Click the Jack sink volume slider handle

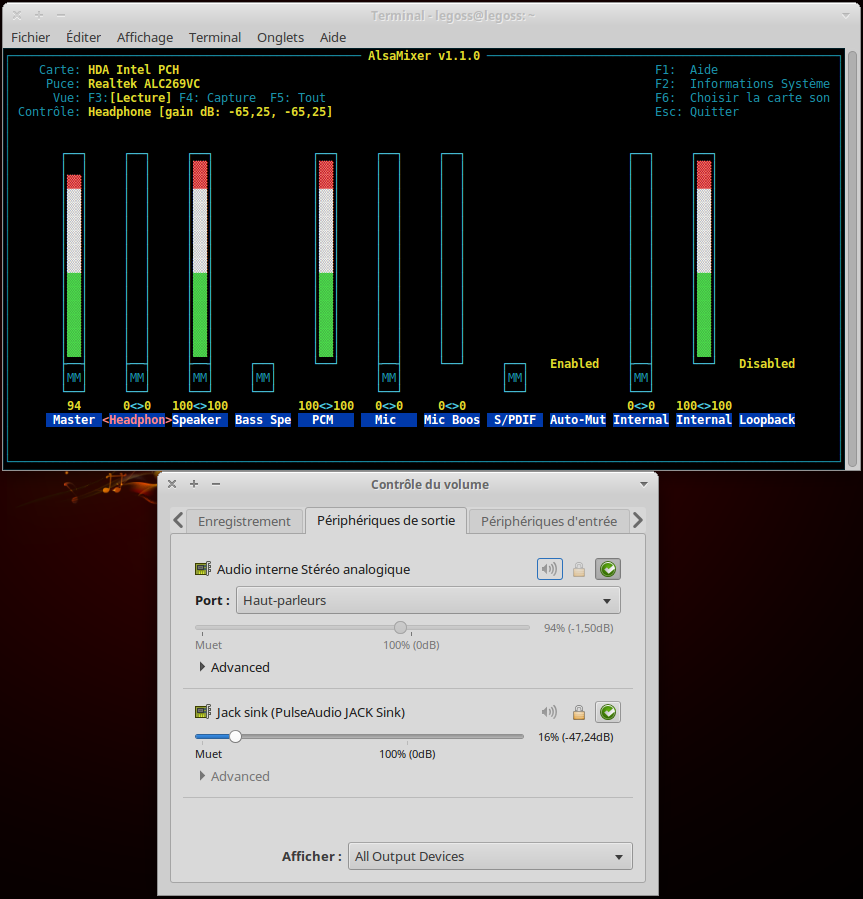pos(235,736)
